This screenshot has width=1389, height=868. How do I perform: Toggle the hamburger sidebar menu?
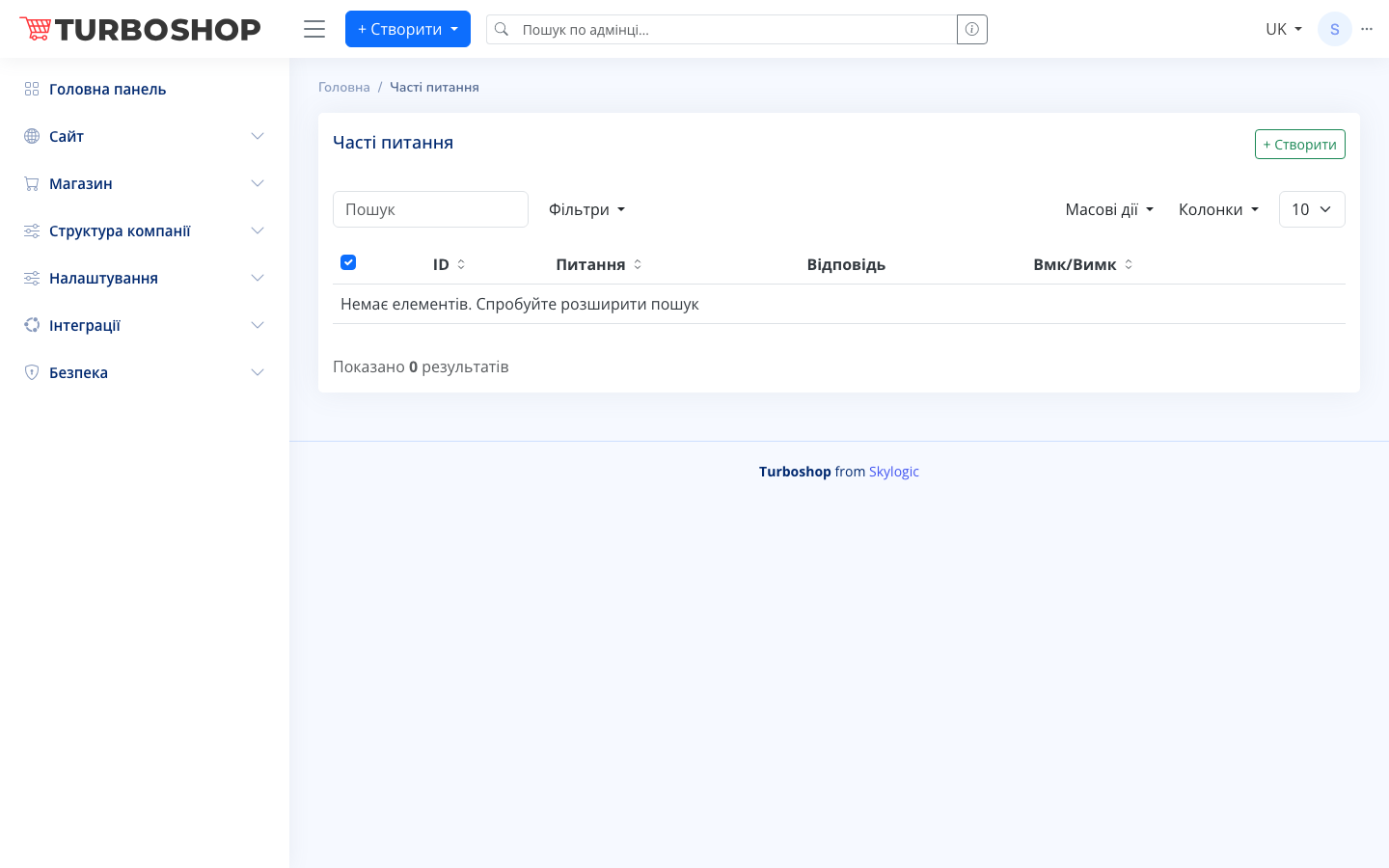(314, 29)
